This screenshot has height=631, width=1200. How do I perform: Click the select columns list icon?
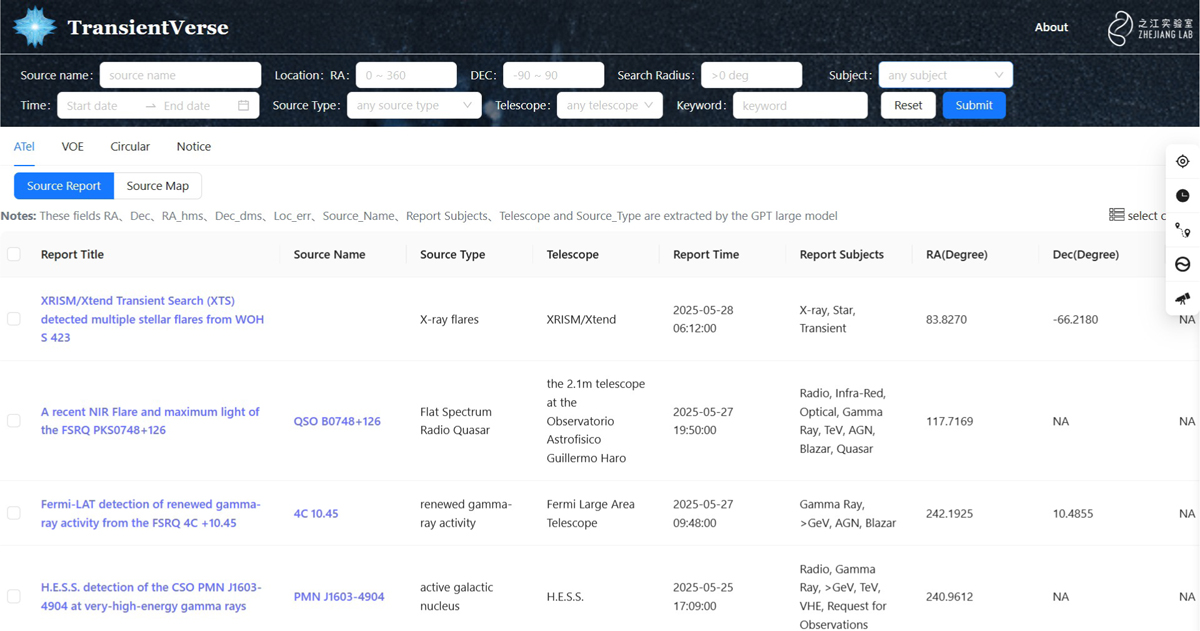pos(1116,215)
